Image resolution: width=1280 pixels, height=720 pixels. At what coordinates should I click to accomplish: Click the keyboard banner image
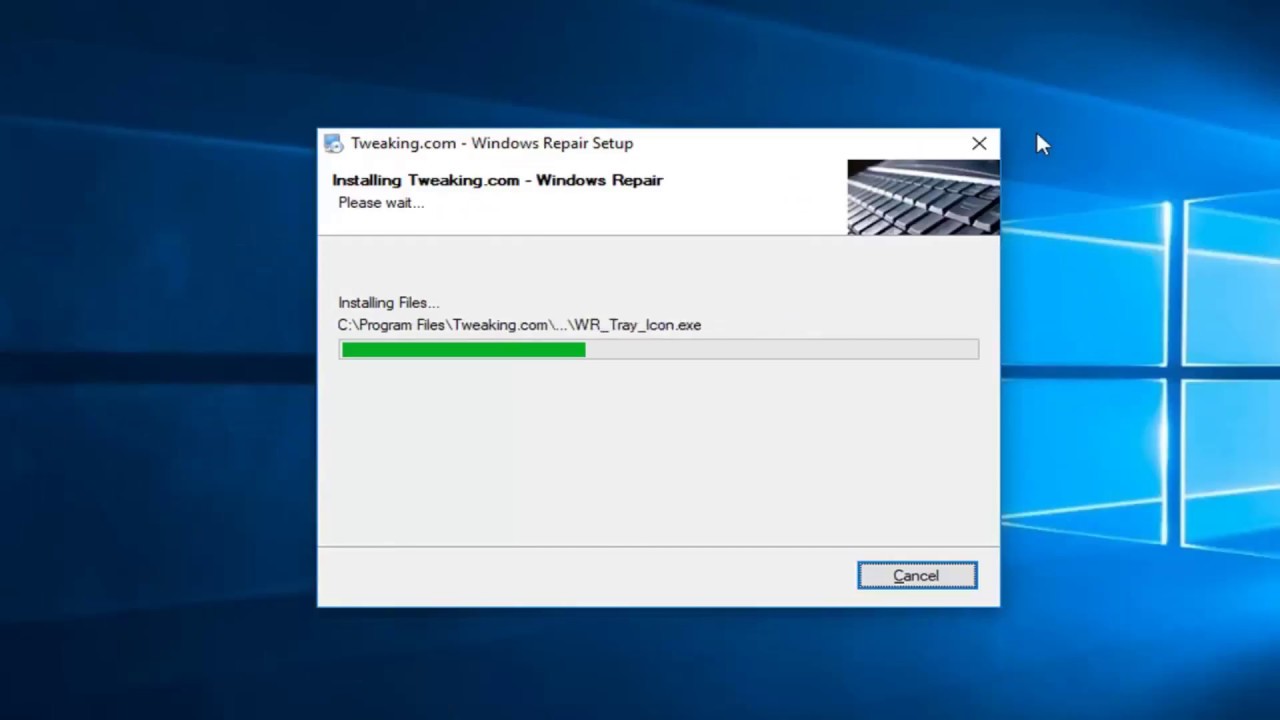pyautogui.click(x=923, y=197)
